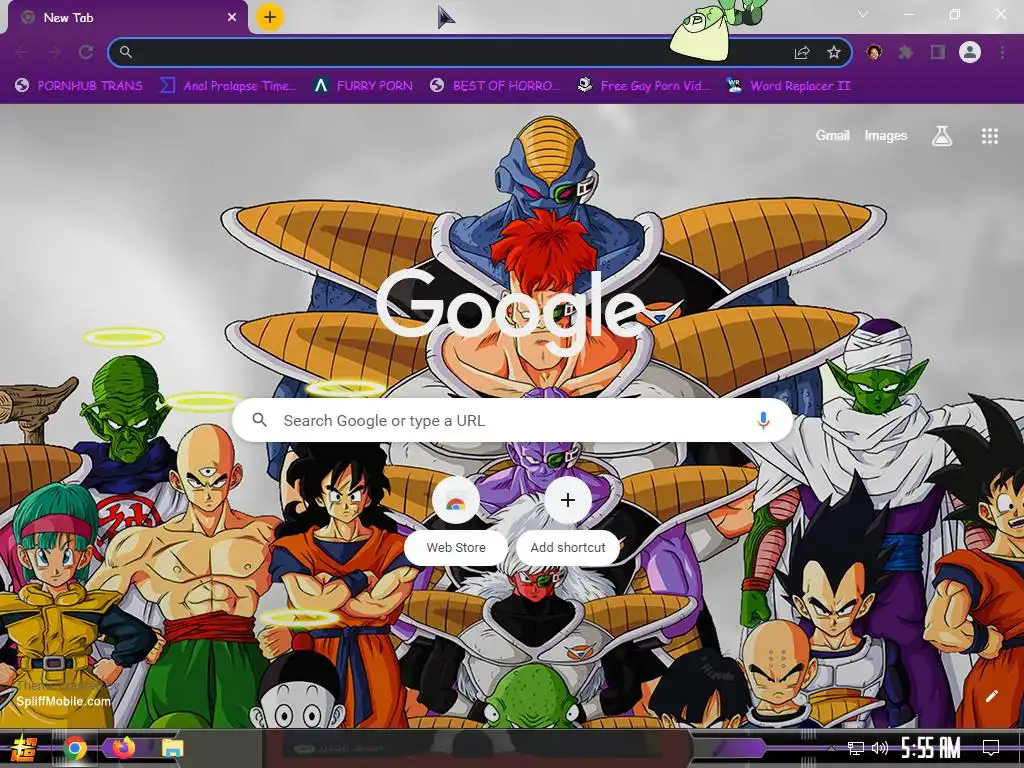This screenshot has height=768, width=1024.
Task: Open Google Images link
Action: tap(886, 135)
